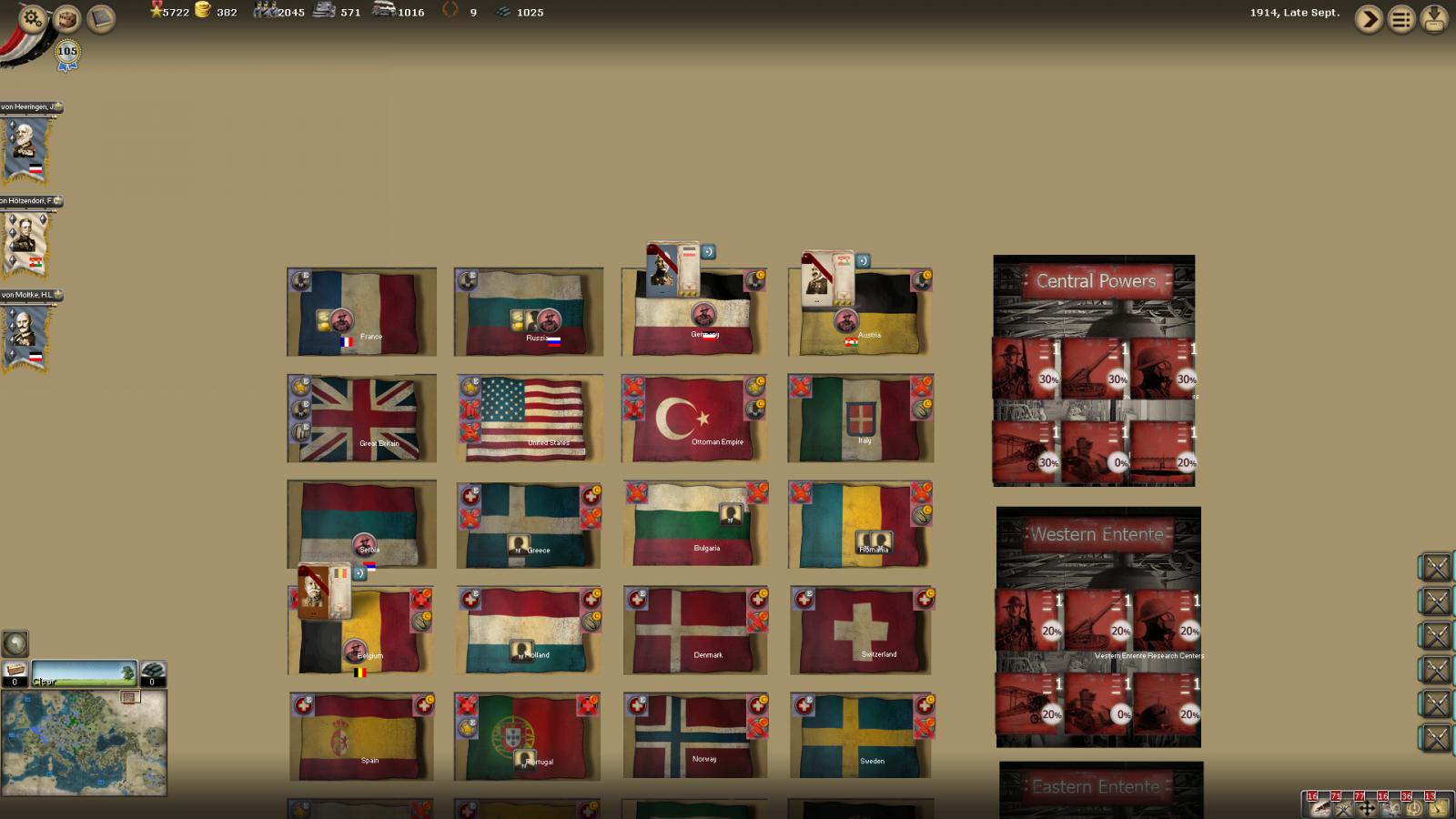Open the book manual icon

pyautogui.click(x=101, y=18)
